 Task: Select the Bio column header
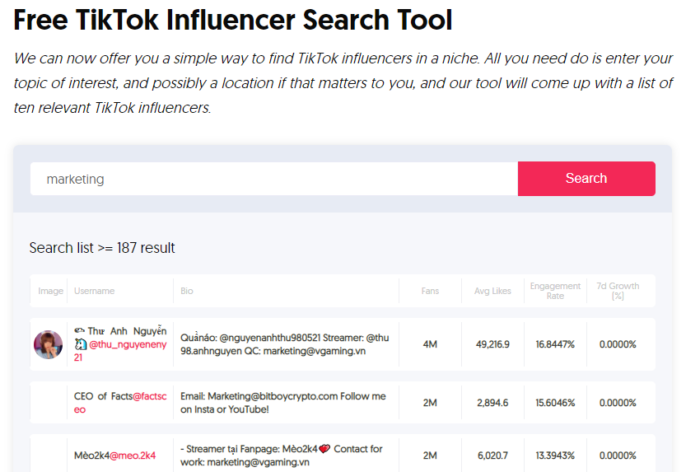[x=187, y=291]
